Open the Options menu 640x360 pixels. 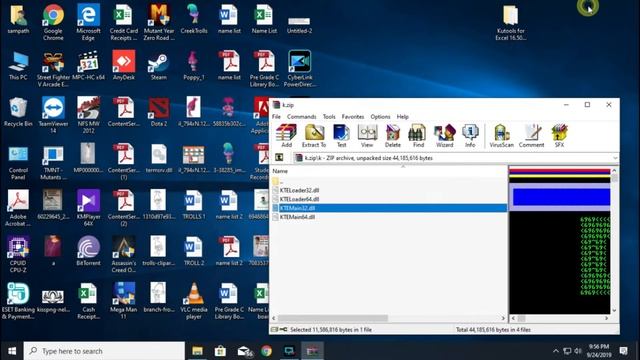pyautogui.click(x=380, y=117)
